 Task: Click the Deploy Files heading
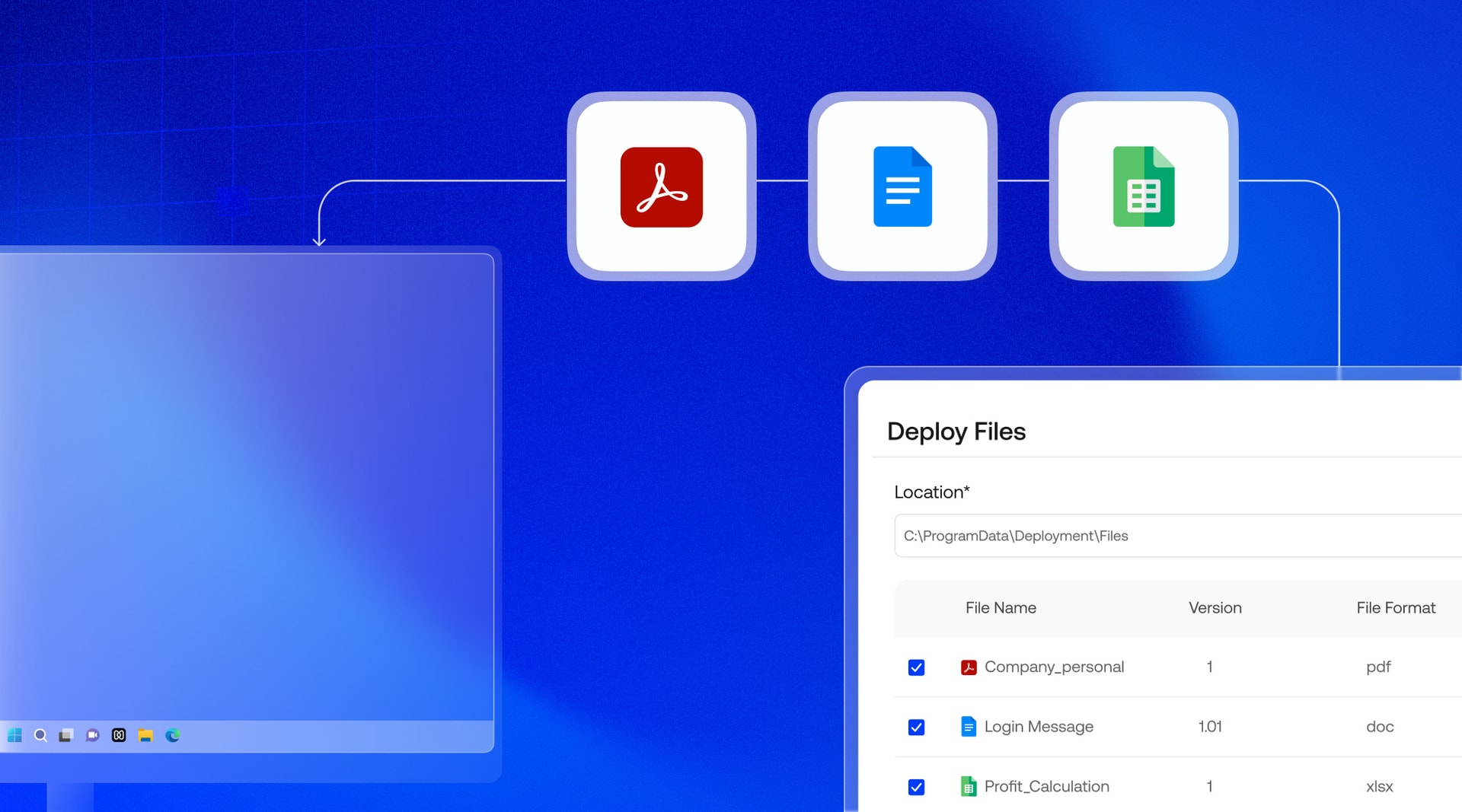(956, 431)
